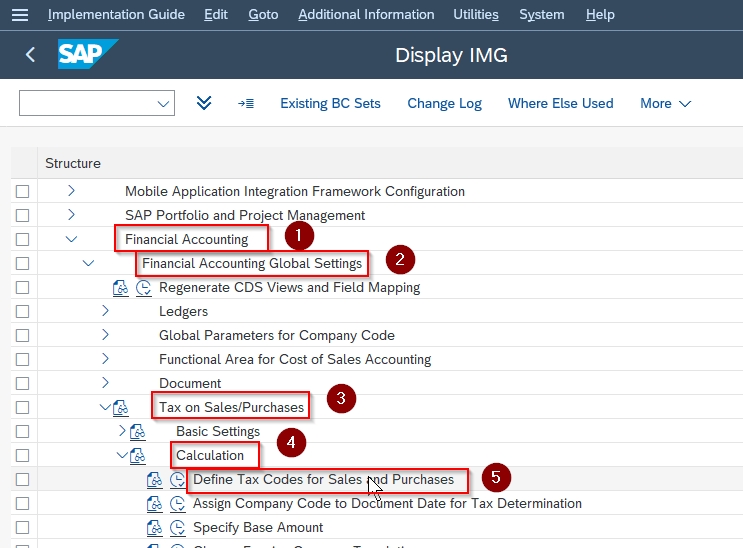Execute activity icon for Specify Base Amount
Viewport: 743px width, 548px height.
coord(178,528)
